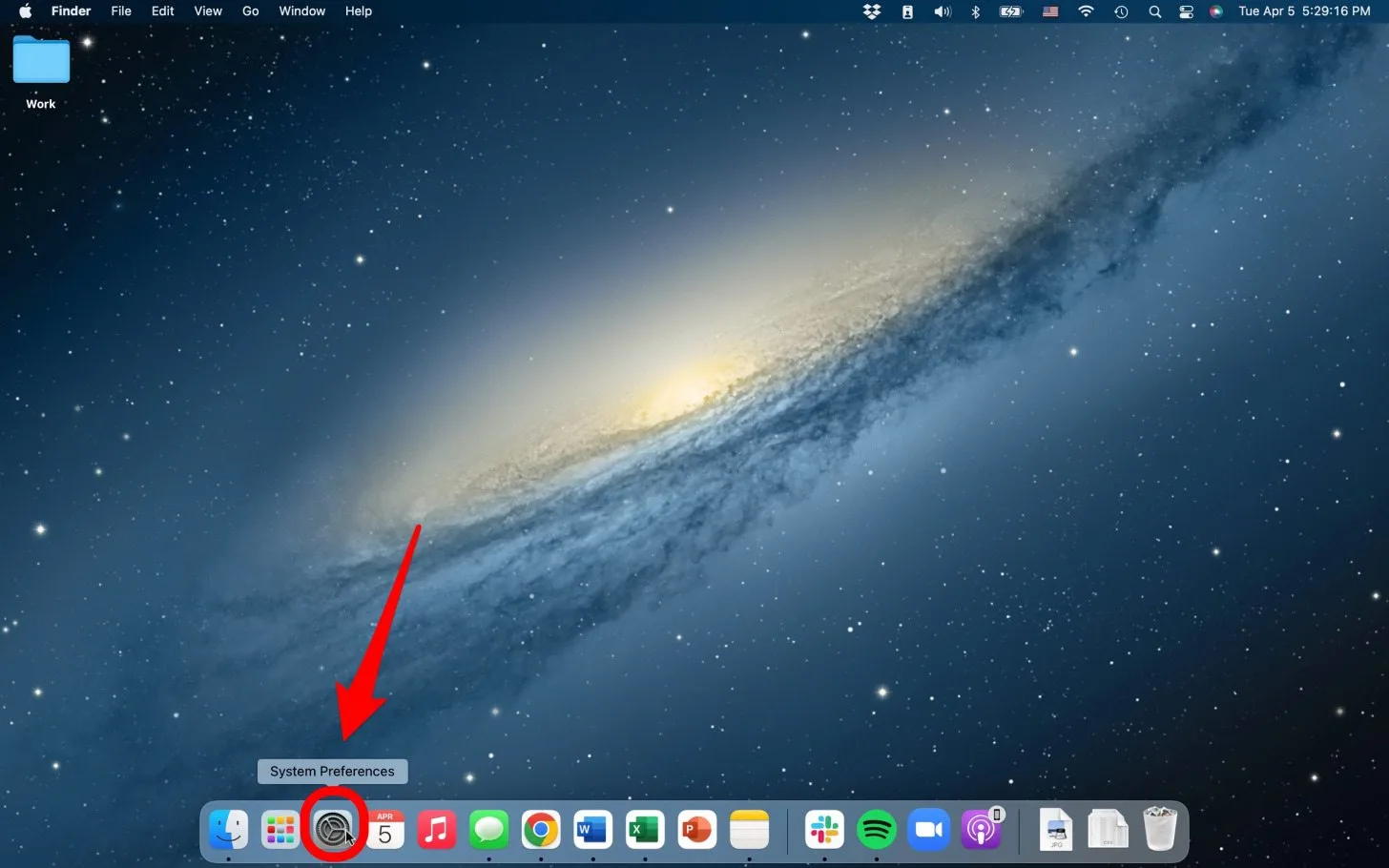The height and width of the screenshot is (868, 1389).
Task: Open the Trash
Action: point(1160,829)
